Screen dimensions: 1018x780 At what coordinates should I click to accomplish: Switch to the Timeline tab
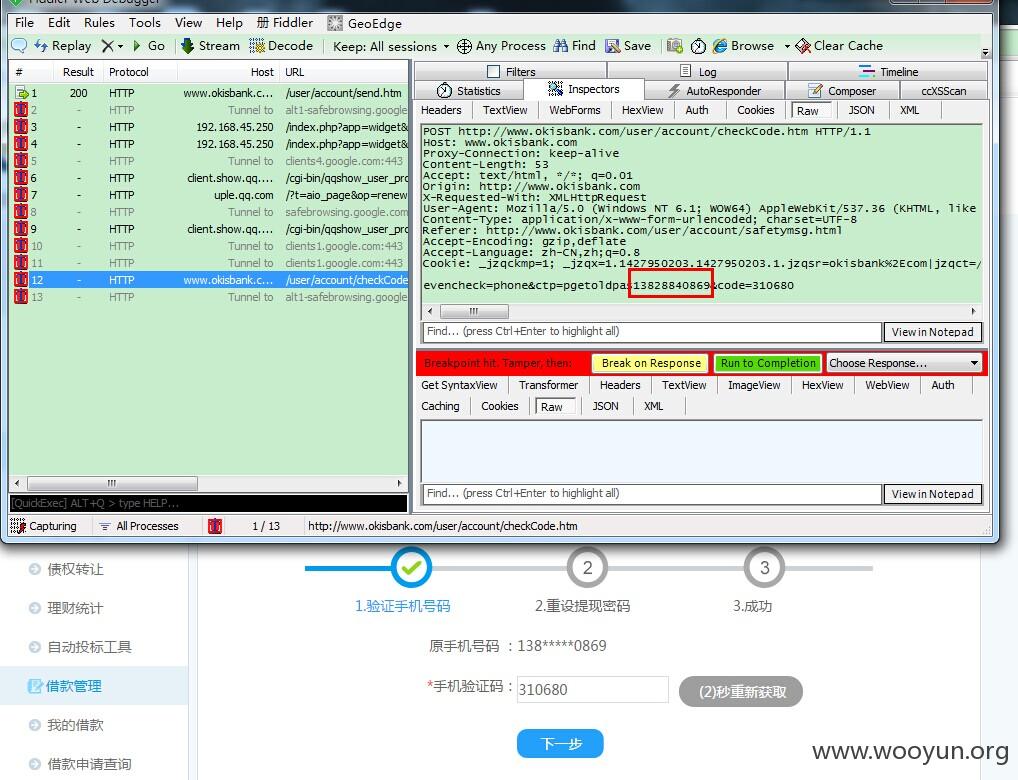click(x=888, y=71)
